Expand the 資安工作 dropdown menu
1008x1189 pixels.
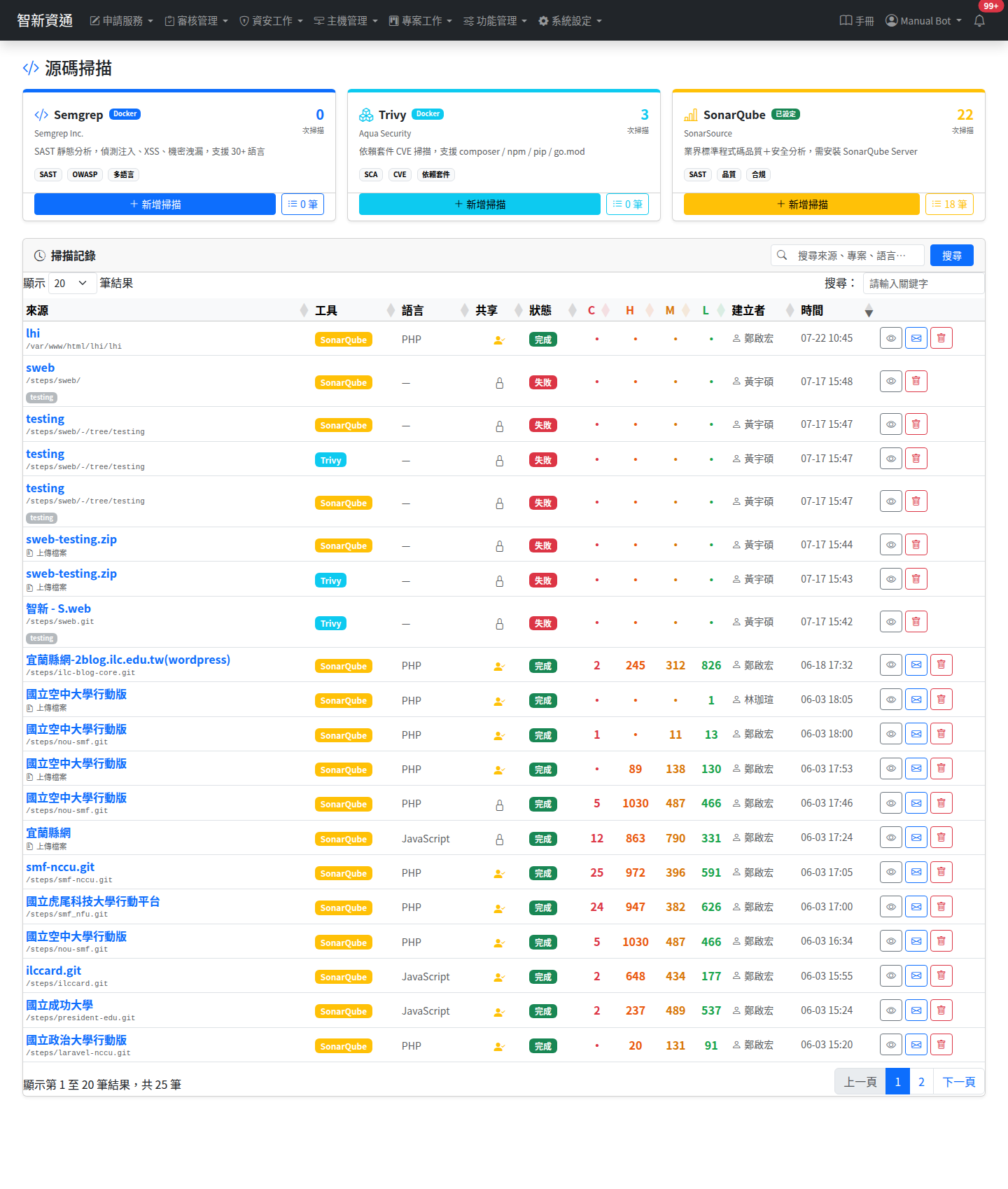pos(272,21)
